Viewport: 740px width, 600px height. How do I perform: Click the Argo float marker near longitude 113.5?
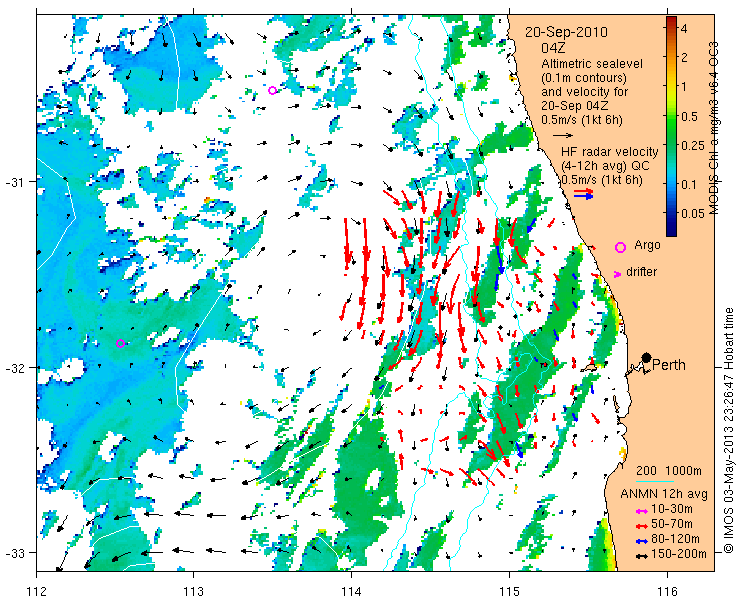pyautogui.click(x=272, y=90)
